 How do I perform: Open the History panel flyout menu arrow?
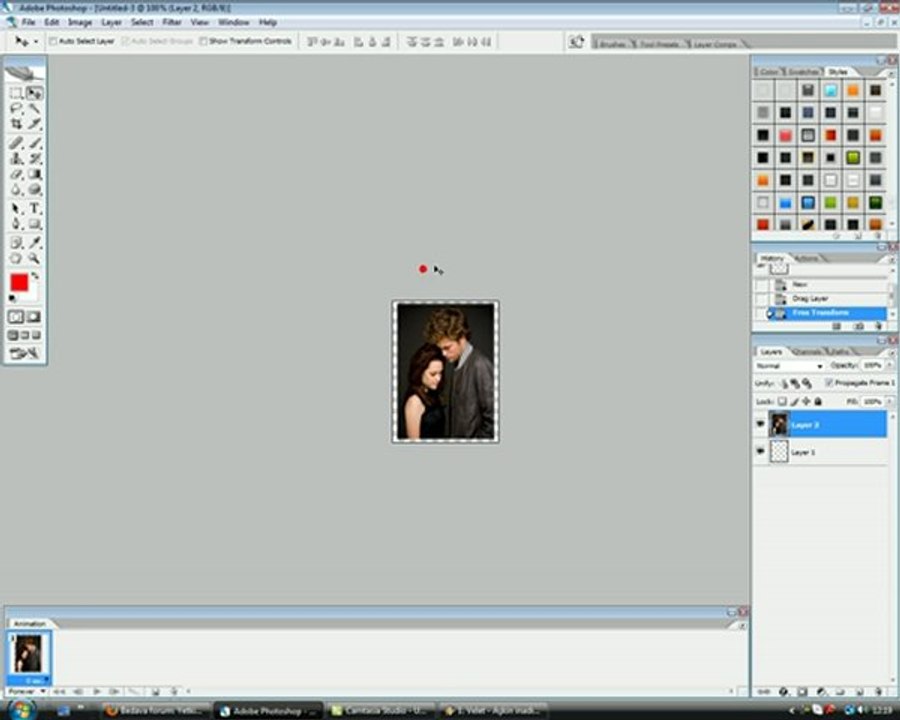coord(891,259)
